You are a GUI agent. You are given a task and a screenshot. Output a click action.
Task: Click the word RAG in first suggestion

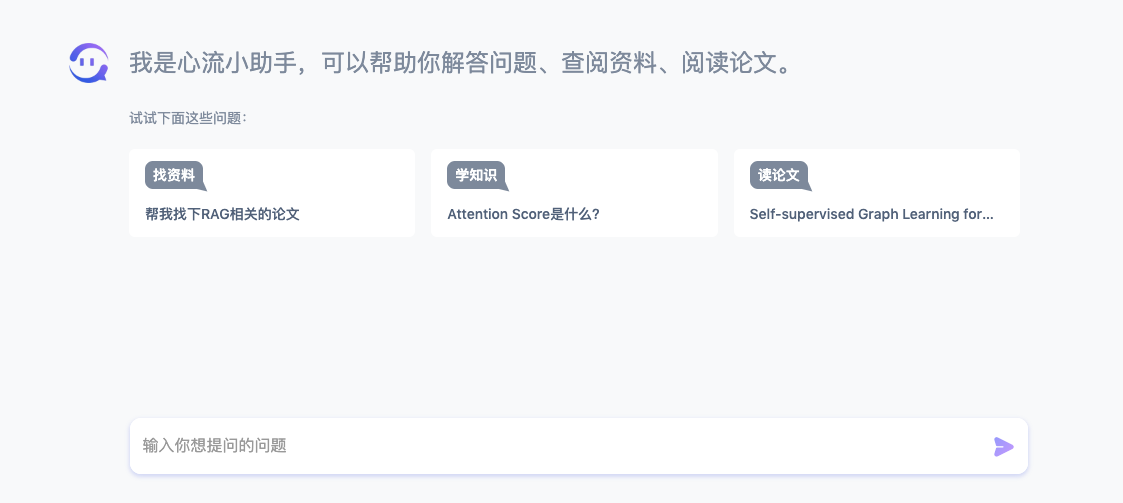click(215, 214)
